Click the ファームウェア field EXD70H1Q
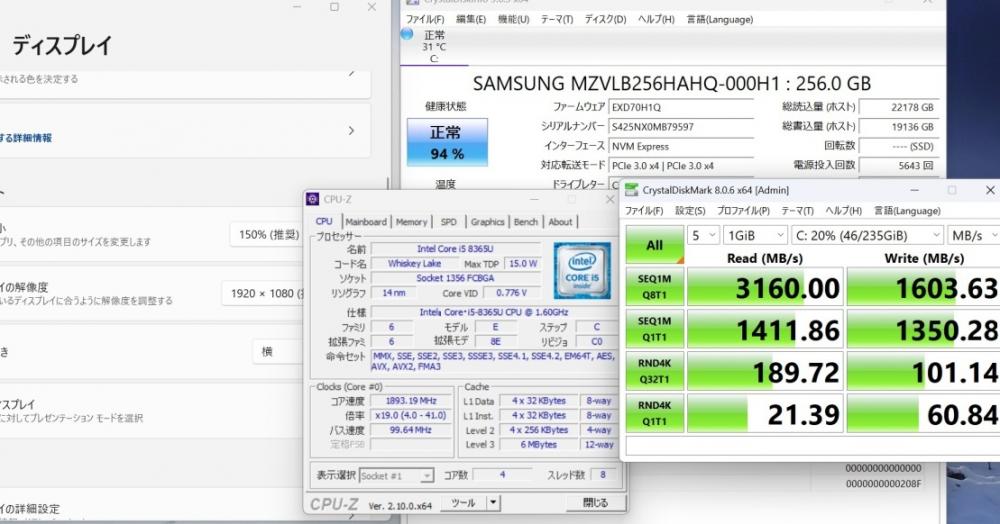The image size is (1000, 524). (681, 108)
